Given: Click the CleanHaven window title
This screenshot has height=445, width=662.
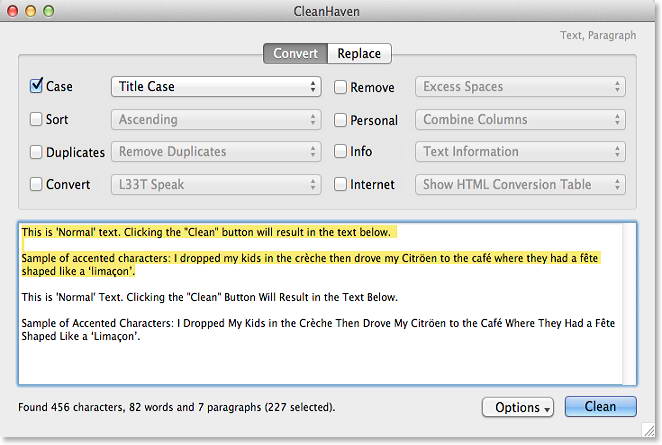Looking at the screenshot, I should pyautogui.click(x=326, y=11).
